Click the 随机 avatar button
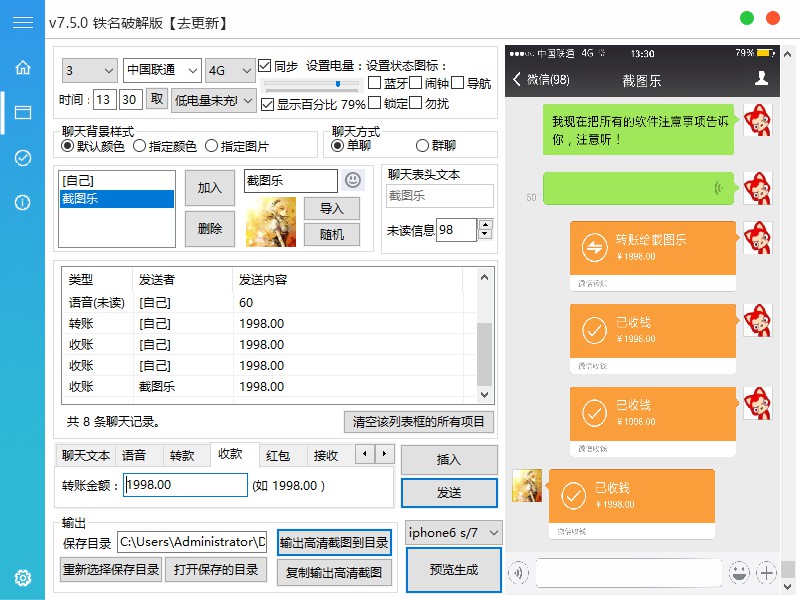Viewport: 800px width, 600px height. (x=332, y=234)
